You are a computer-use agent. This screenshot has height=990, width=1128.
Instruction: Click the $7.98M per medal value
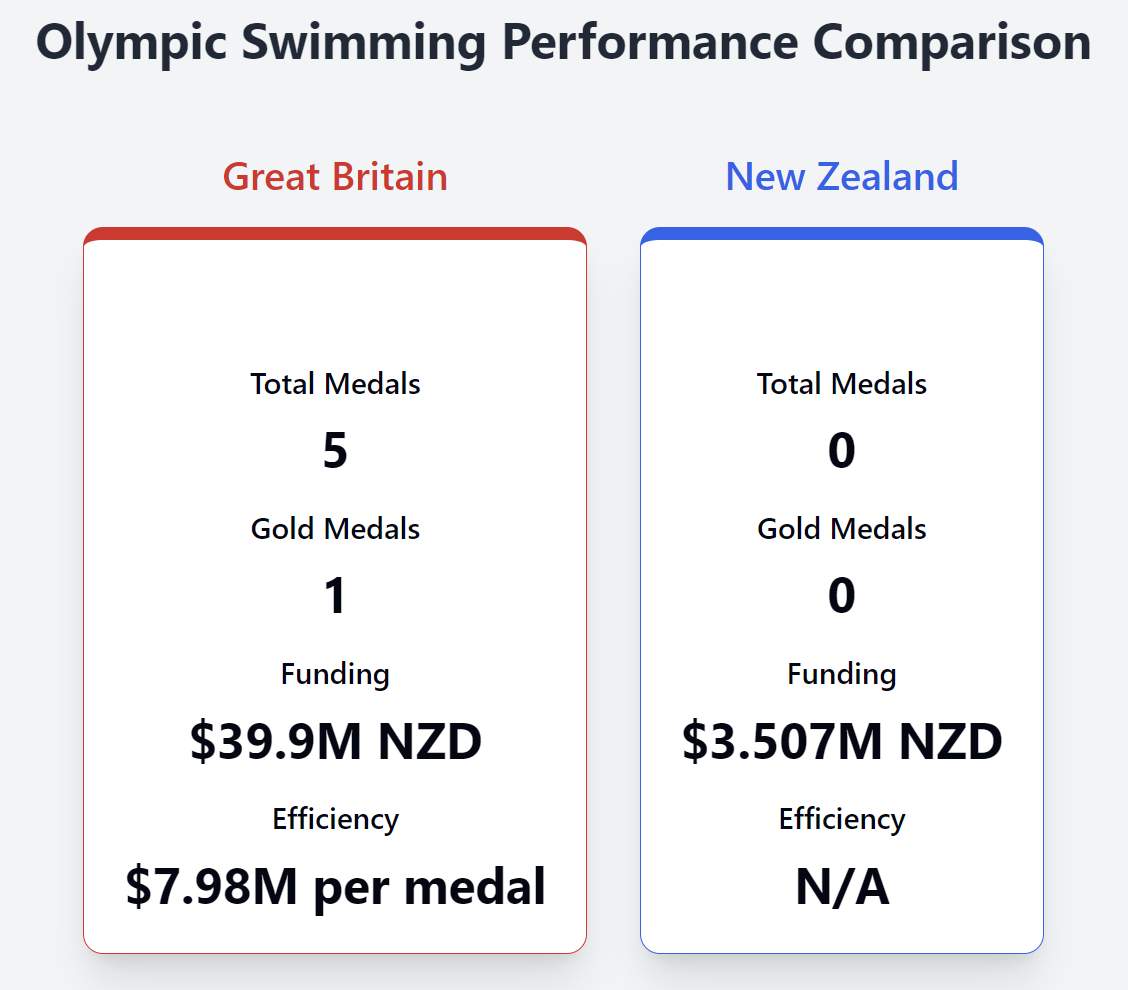tap(335, 887)
